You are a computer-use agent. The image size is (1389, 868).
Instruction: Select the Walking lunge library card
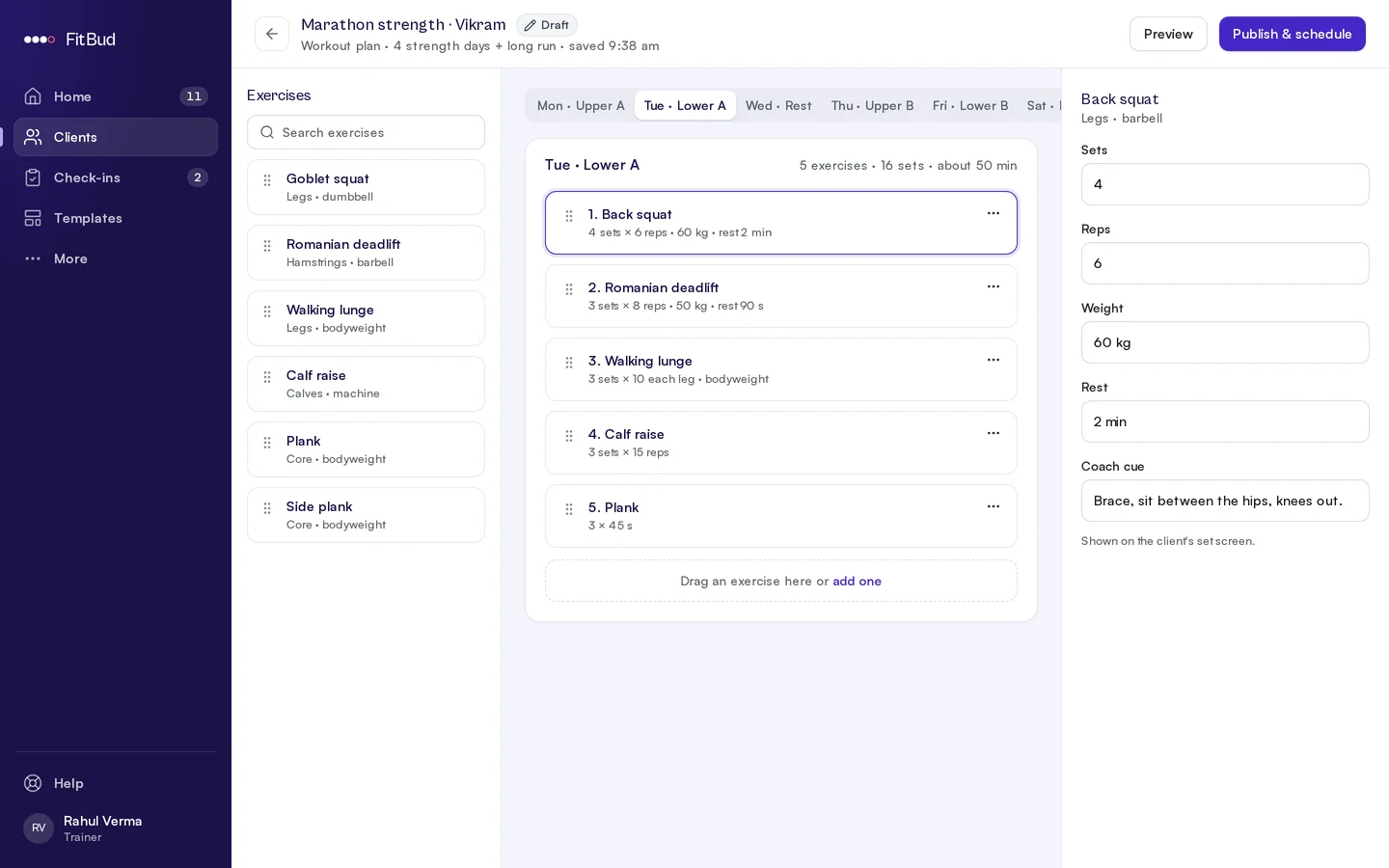tap(366, 318)
